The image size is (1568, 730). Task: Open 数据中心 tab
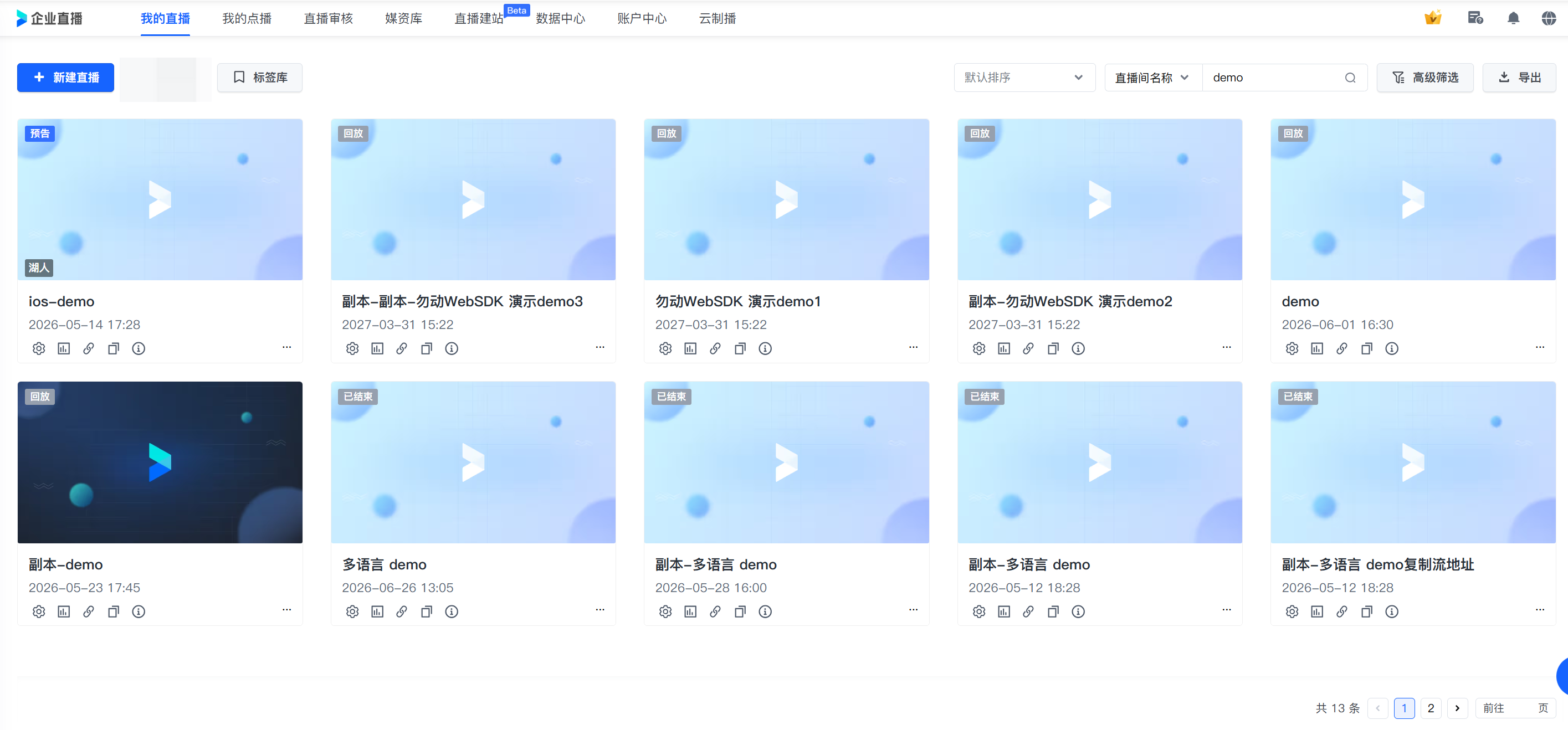561,18
